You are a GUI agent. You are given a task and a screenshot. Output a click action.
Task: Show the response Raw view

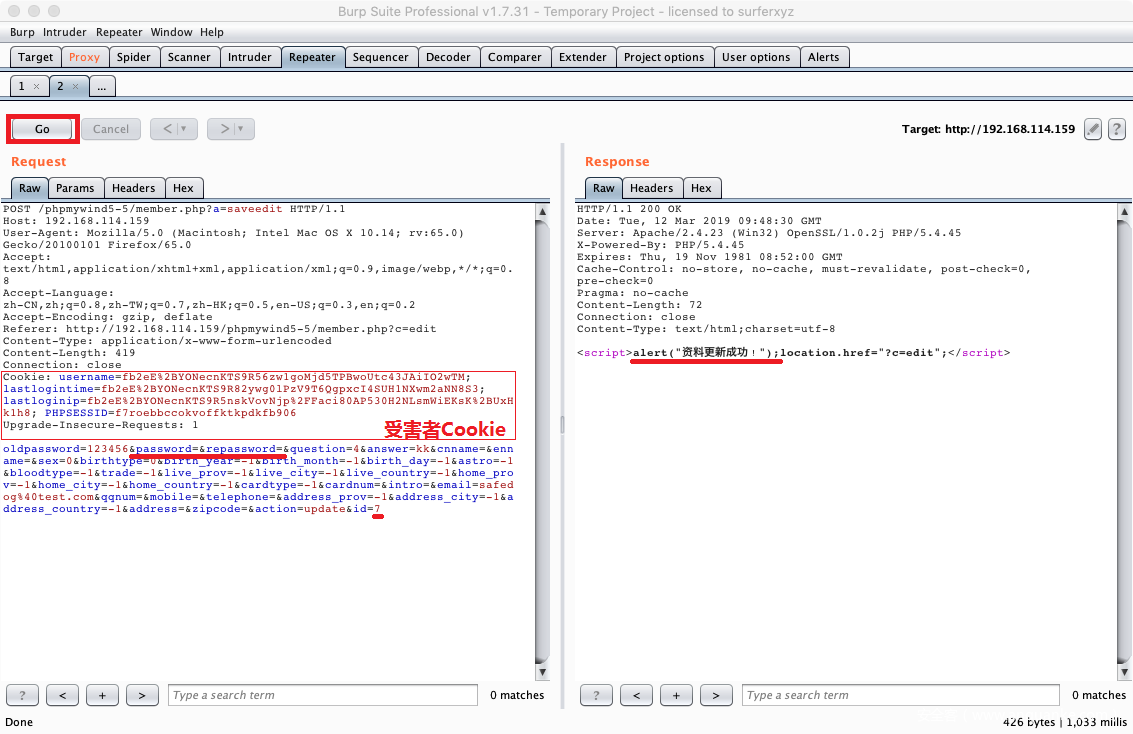click(603, 188)
